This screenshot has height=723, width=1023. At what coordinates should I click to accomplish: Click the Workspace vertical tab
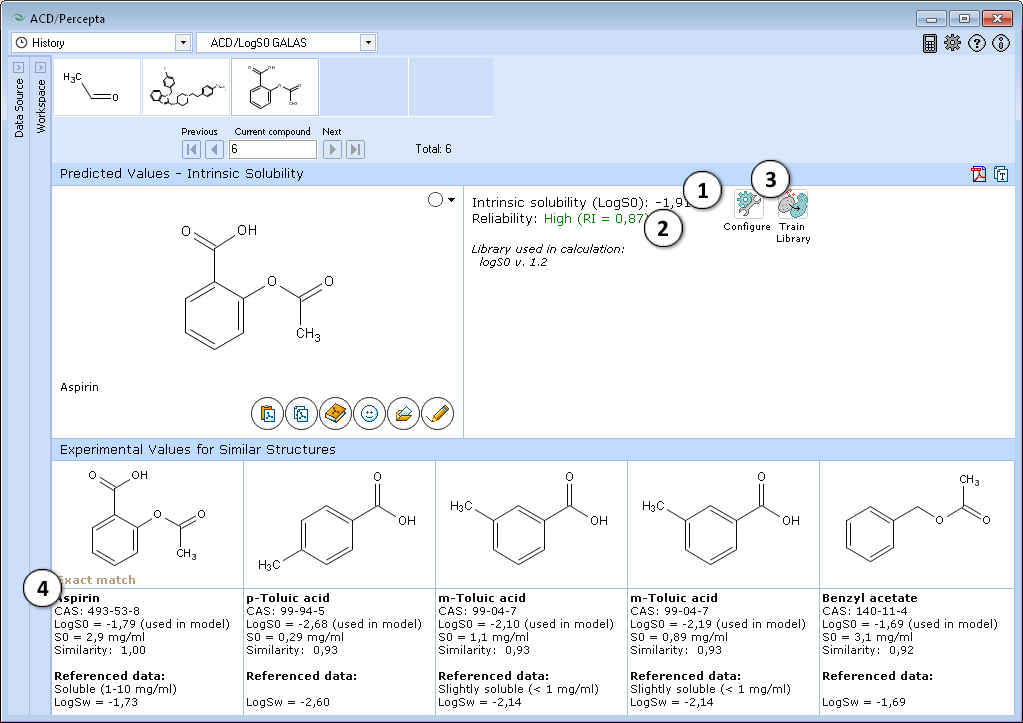coord(41,106)
